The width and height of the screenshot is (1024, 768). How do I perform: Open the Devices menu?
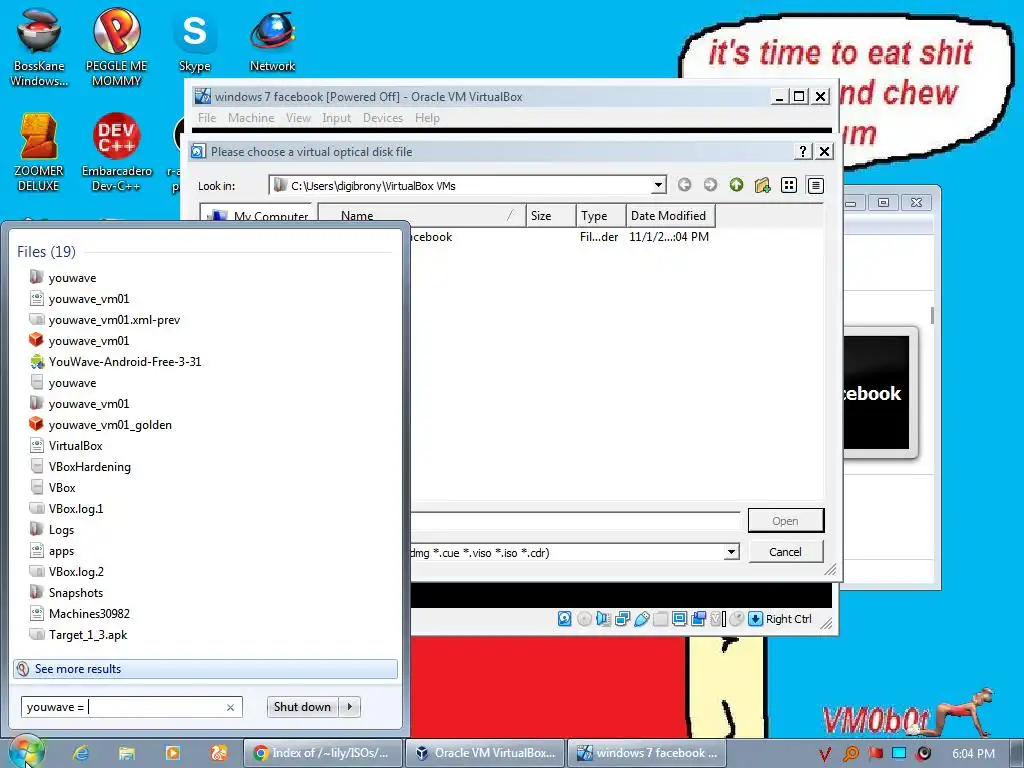pos(383,118)
